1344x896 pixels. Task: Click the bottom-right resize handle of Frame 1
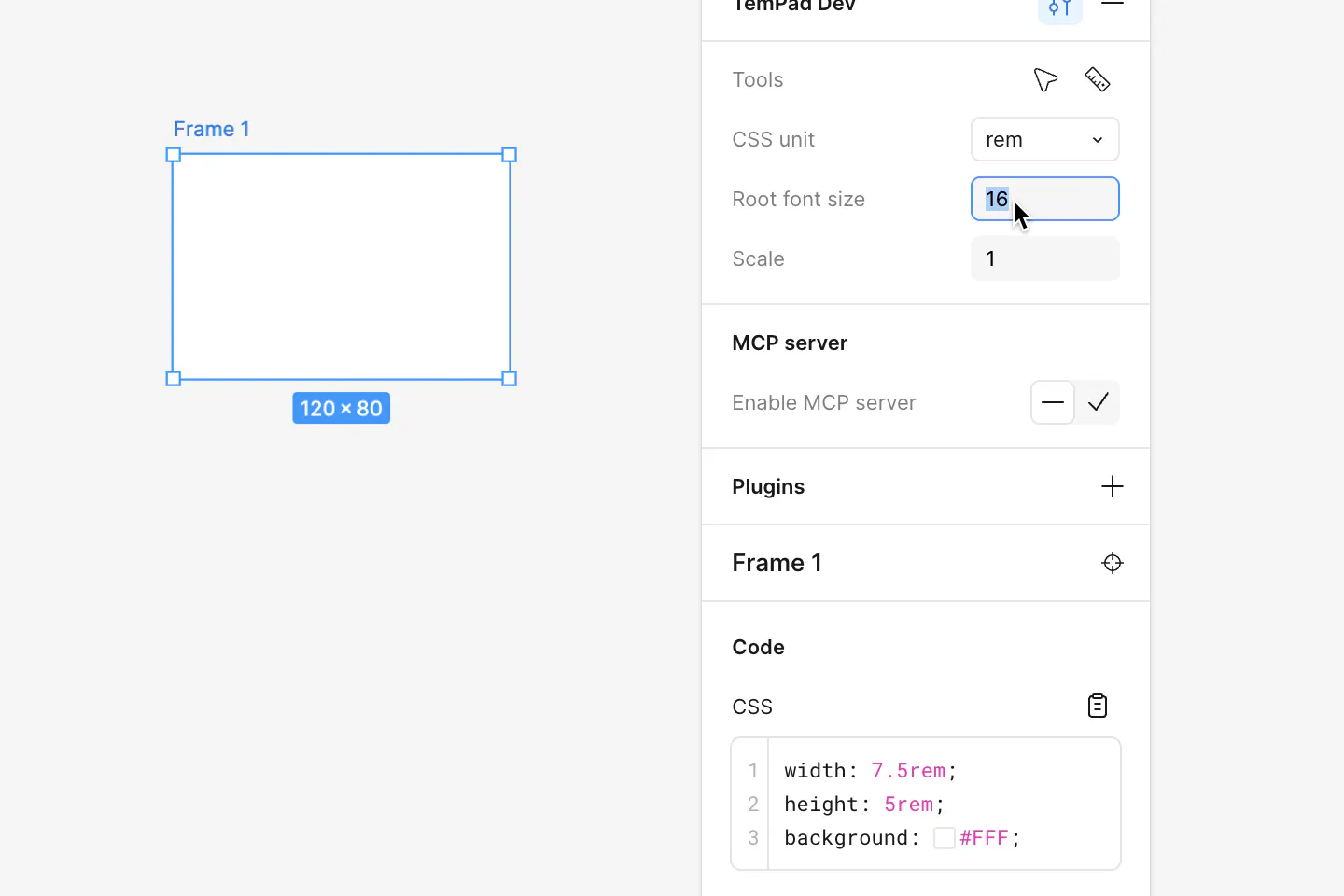tap(510, 379)
